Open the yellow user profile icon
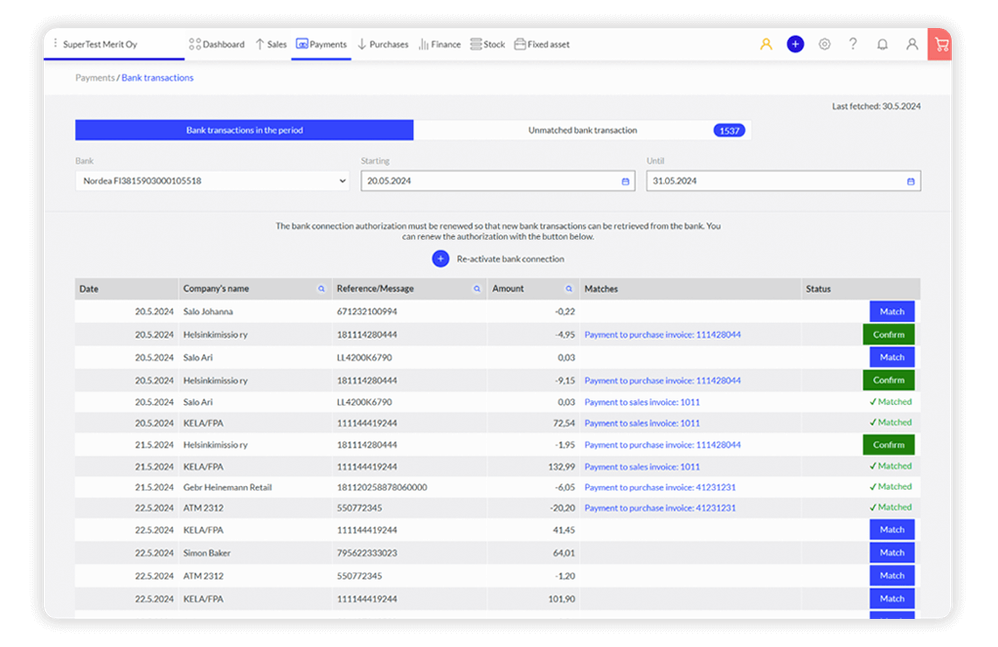The image size is (998, 647). (766, 44)
